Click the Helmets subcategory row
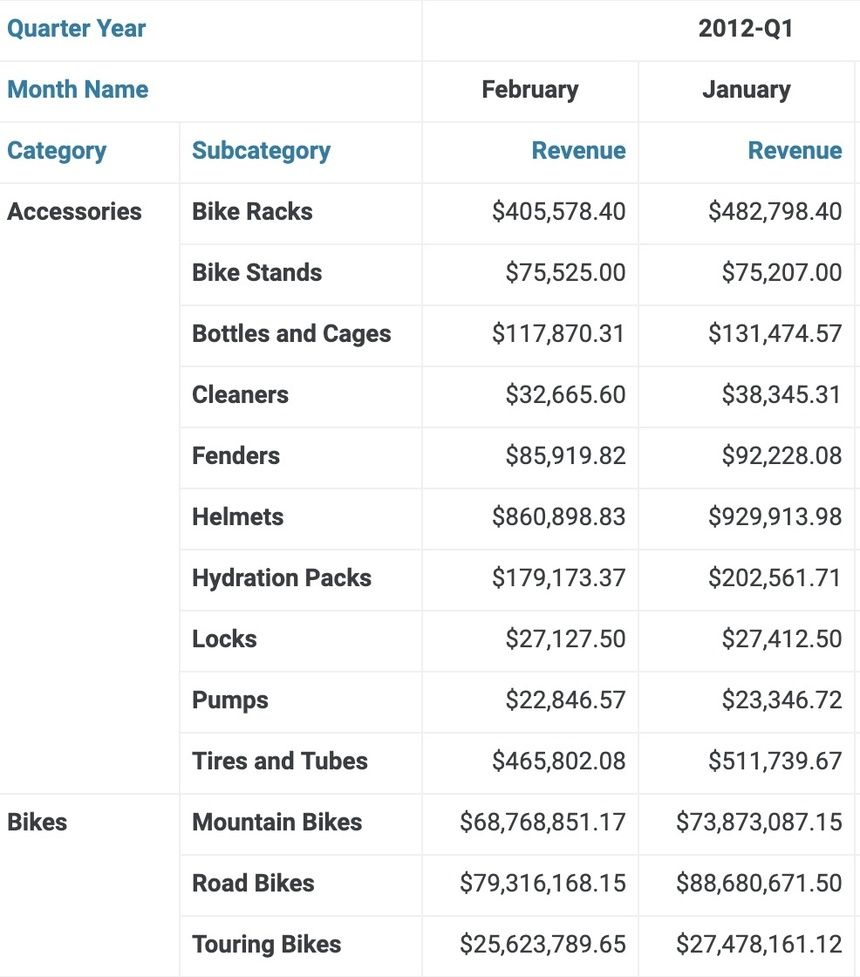The height and width of the screenshot is (977, 860). point(238,517)
